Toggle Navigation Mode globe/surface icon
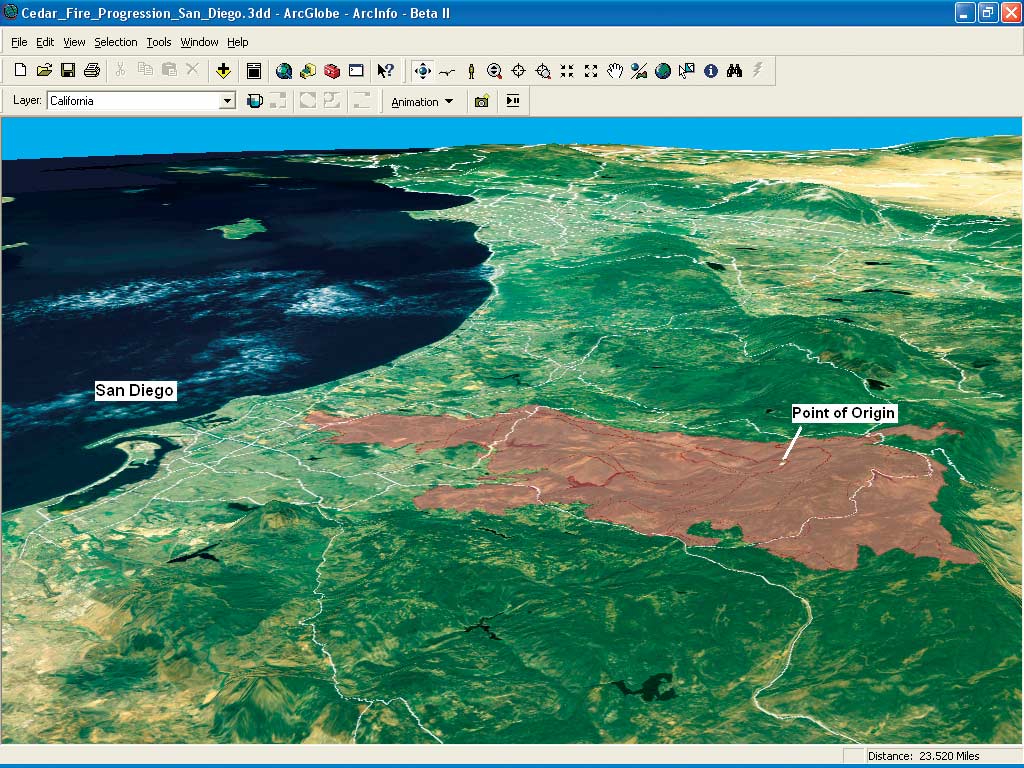The image size is (1024, 768). (x=639, y=71)
